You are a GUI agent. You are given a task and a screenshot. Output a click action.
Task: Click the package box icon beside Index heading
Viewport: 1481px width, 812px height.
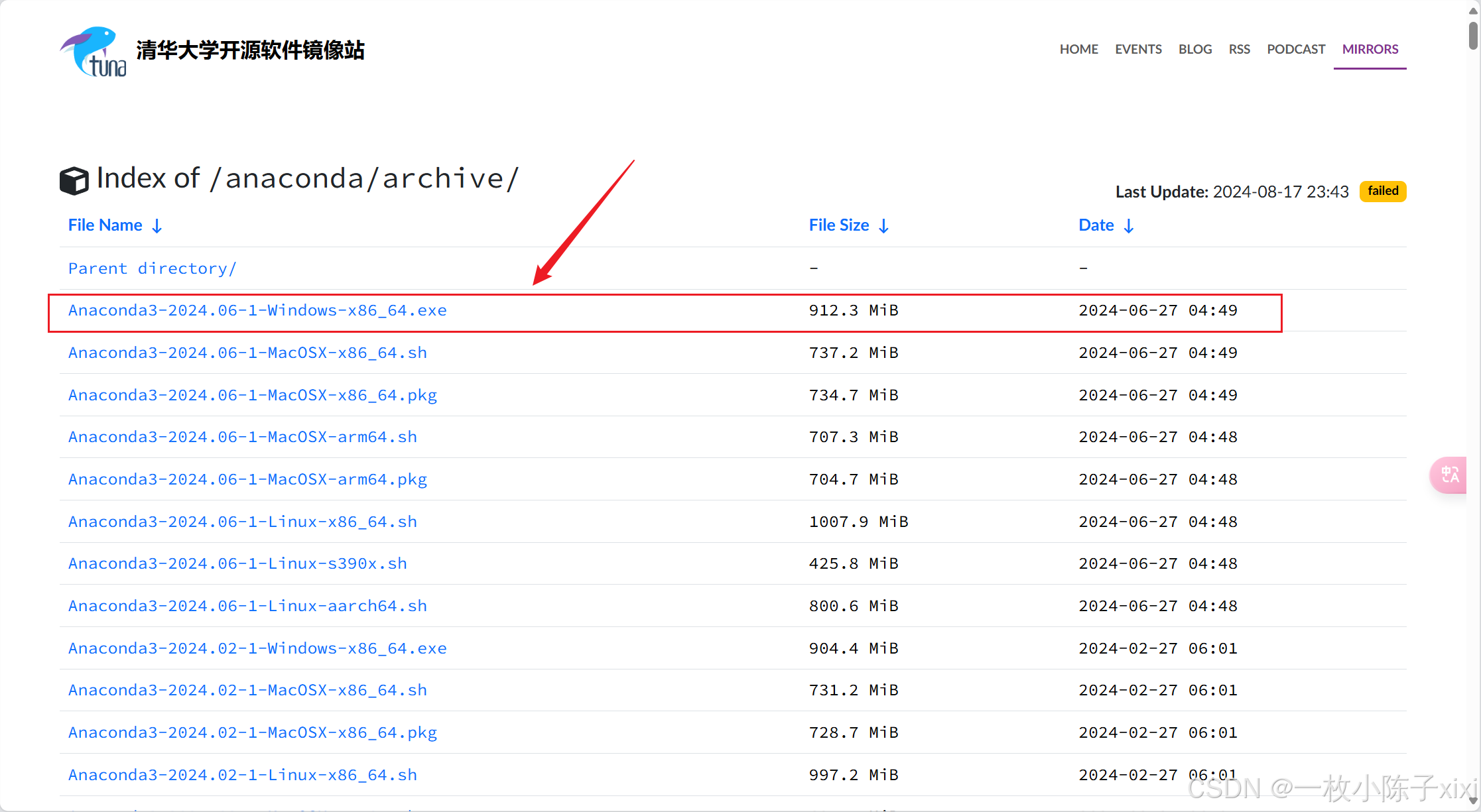pyautogui.click(x=74, y=180)
